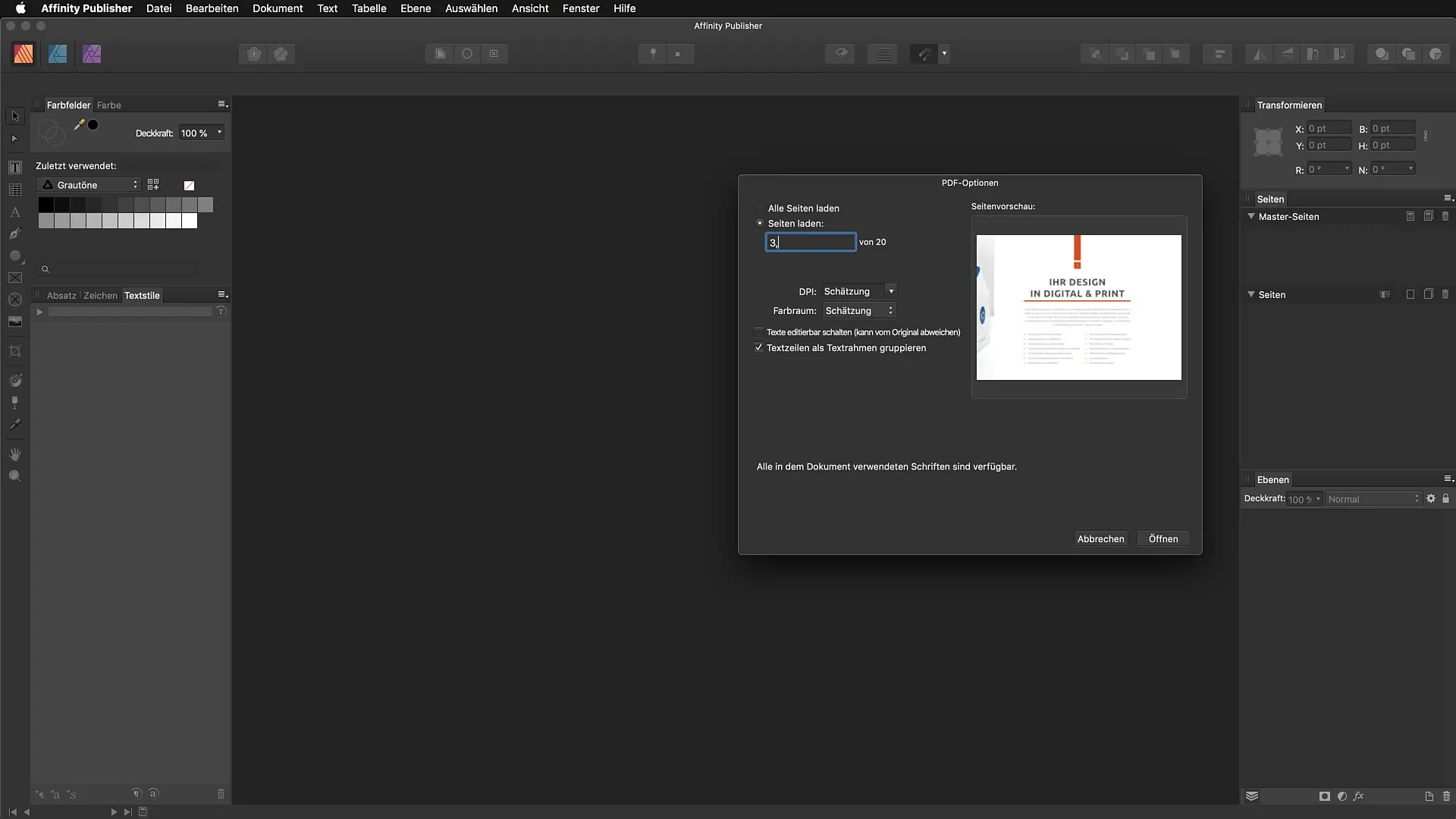Image resolution: width=1456 pixels, height=819 pixels.
Task: Select Alle Seiten laden radio button
Action: pos(760,208)
